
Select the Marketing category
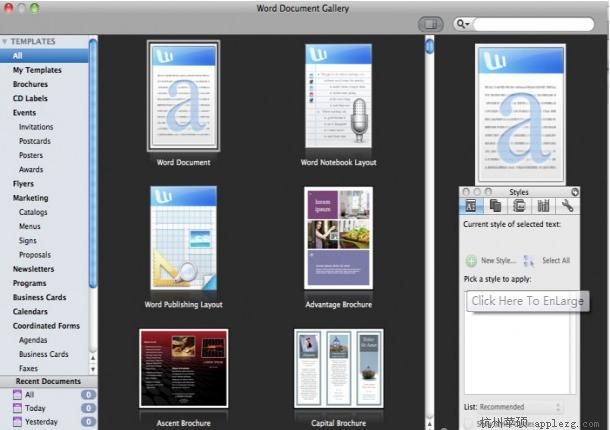(x=30, y=198)
